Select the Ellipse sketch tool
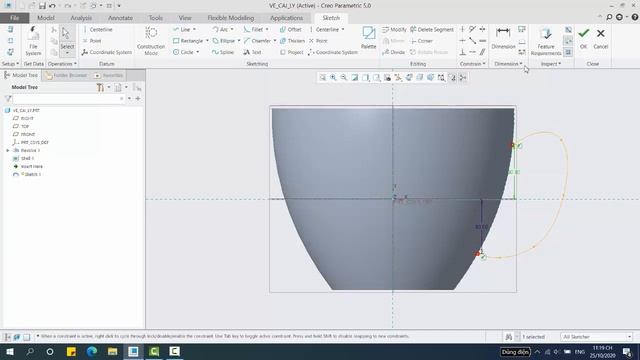Viewport: 640px width, 360px height. (x=224, y=41)
